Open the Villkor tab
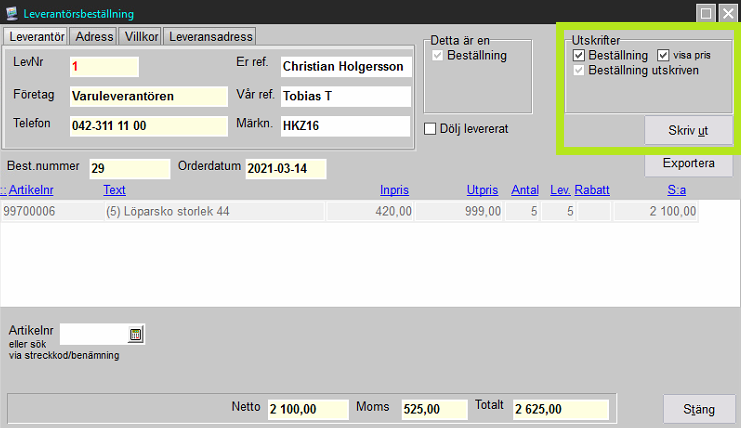Image resolution: width=741 pixels, height=428 pixels. [x=140, y=37]
